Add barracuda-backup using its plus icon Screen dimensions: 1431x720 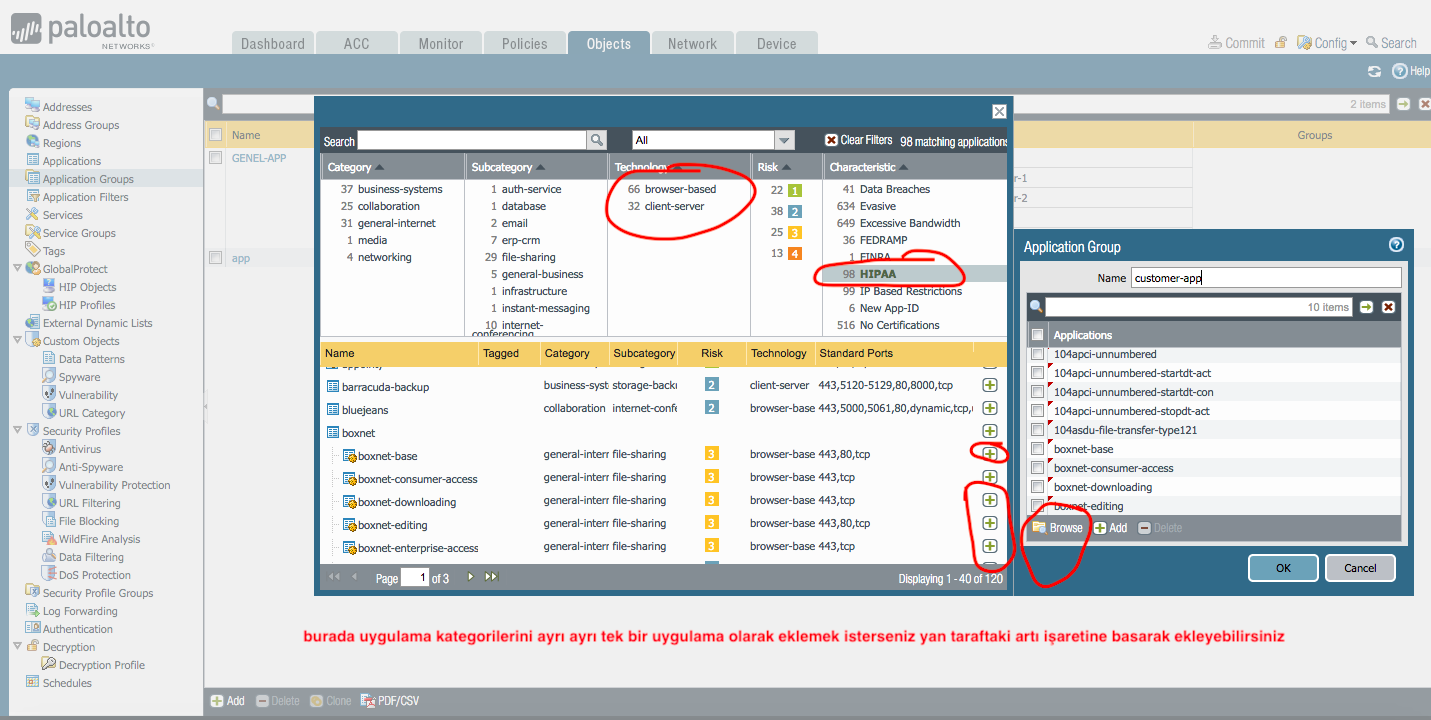click(989, 385)
